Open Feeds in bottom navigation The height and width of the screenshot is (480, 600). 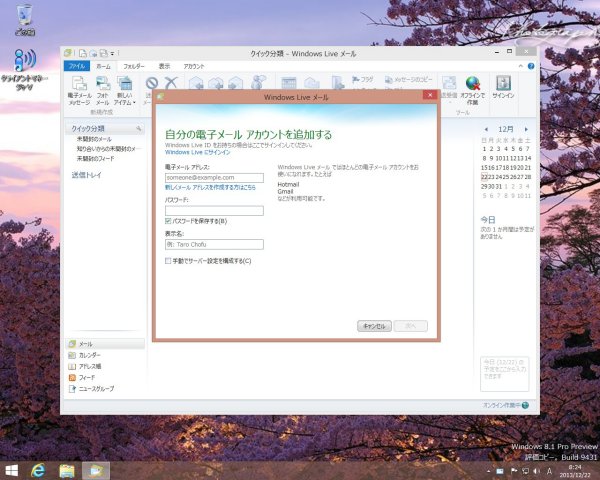[82, 377]
